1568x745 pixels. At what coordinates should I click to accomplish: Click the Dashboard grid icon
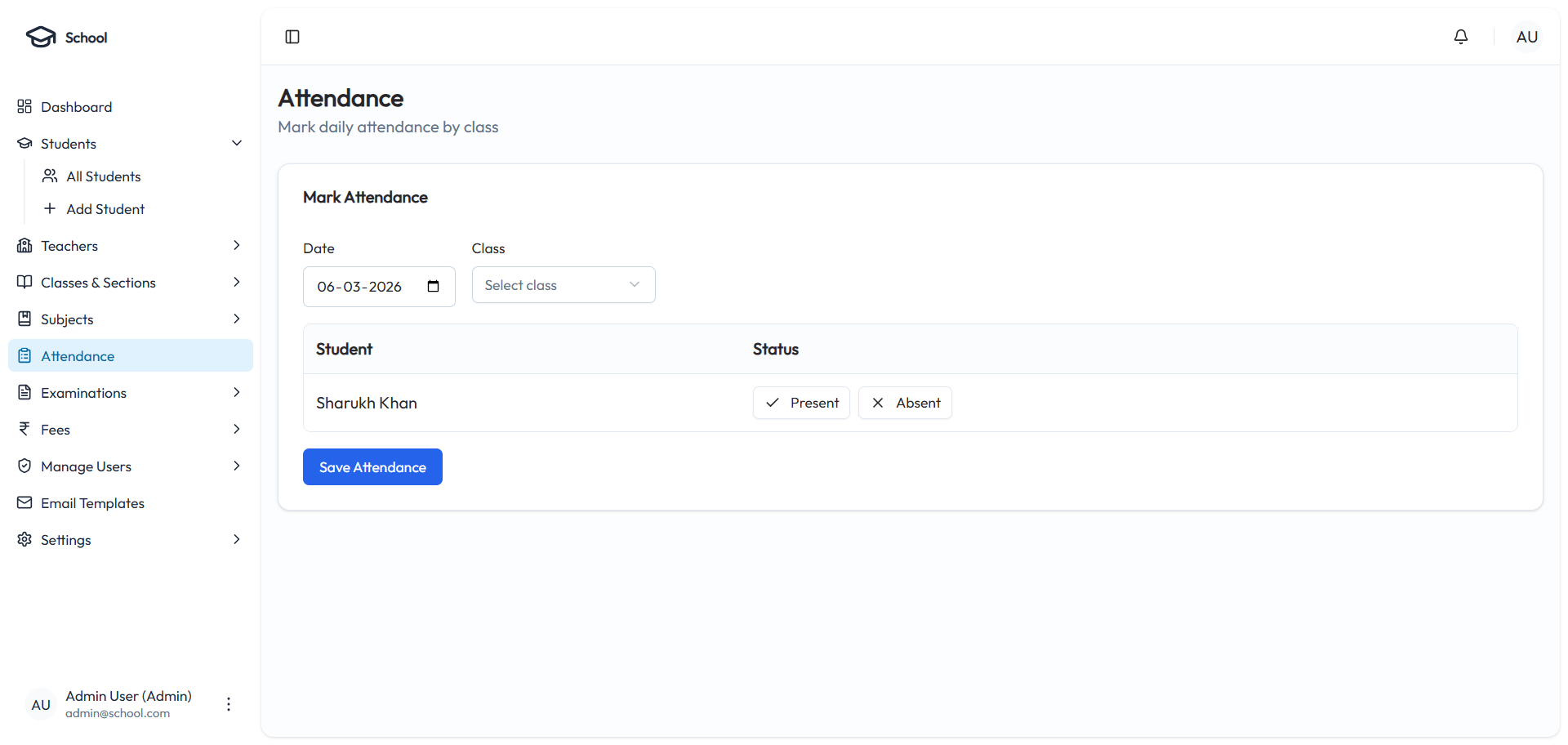[x=24, y=107]
